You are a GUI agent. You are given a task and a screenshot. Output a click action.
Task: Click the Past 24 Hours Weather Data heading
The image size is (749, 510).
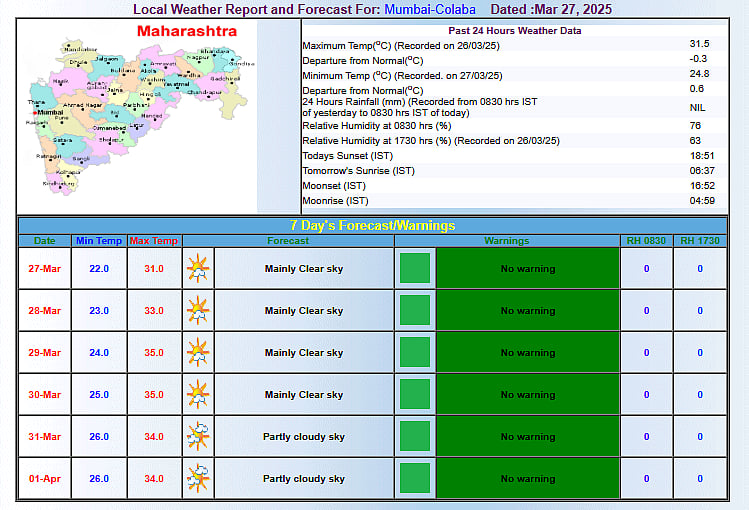point(514,31)
